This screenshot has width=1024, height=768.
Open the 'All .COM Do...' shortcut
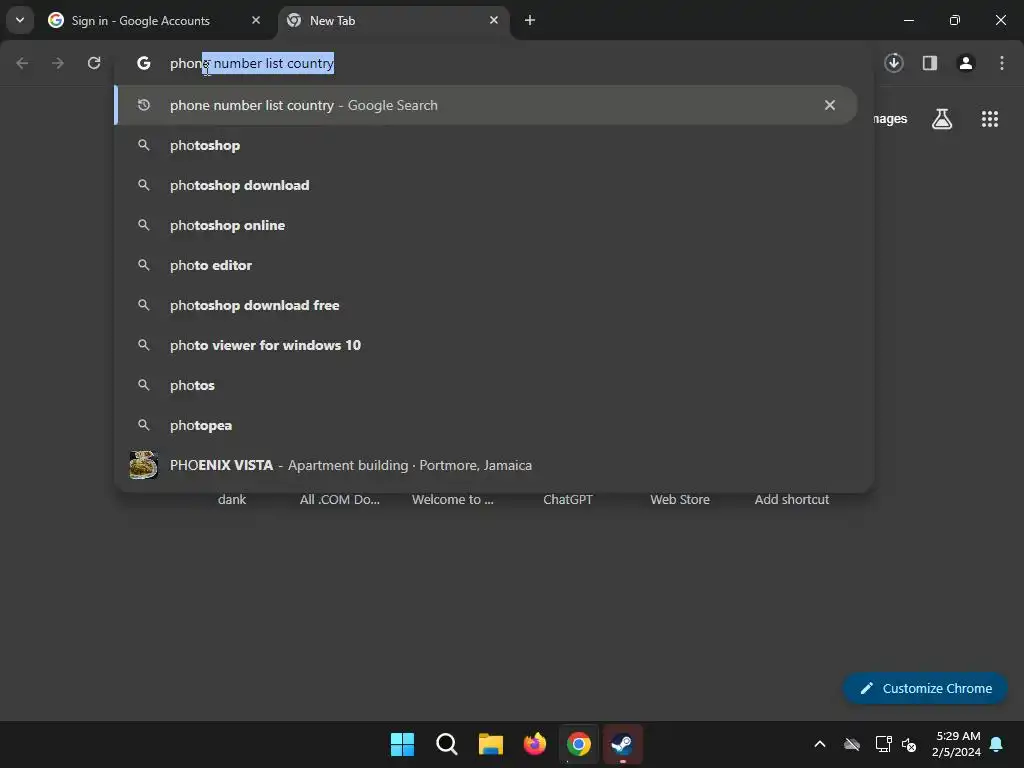(x=340, y=500)
